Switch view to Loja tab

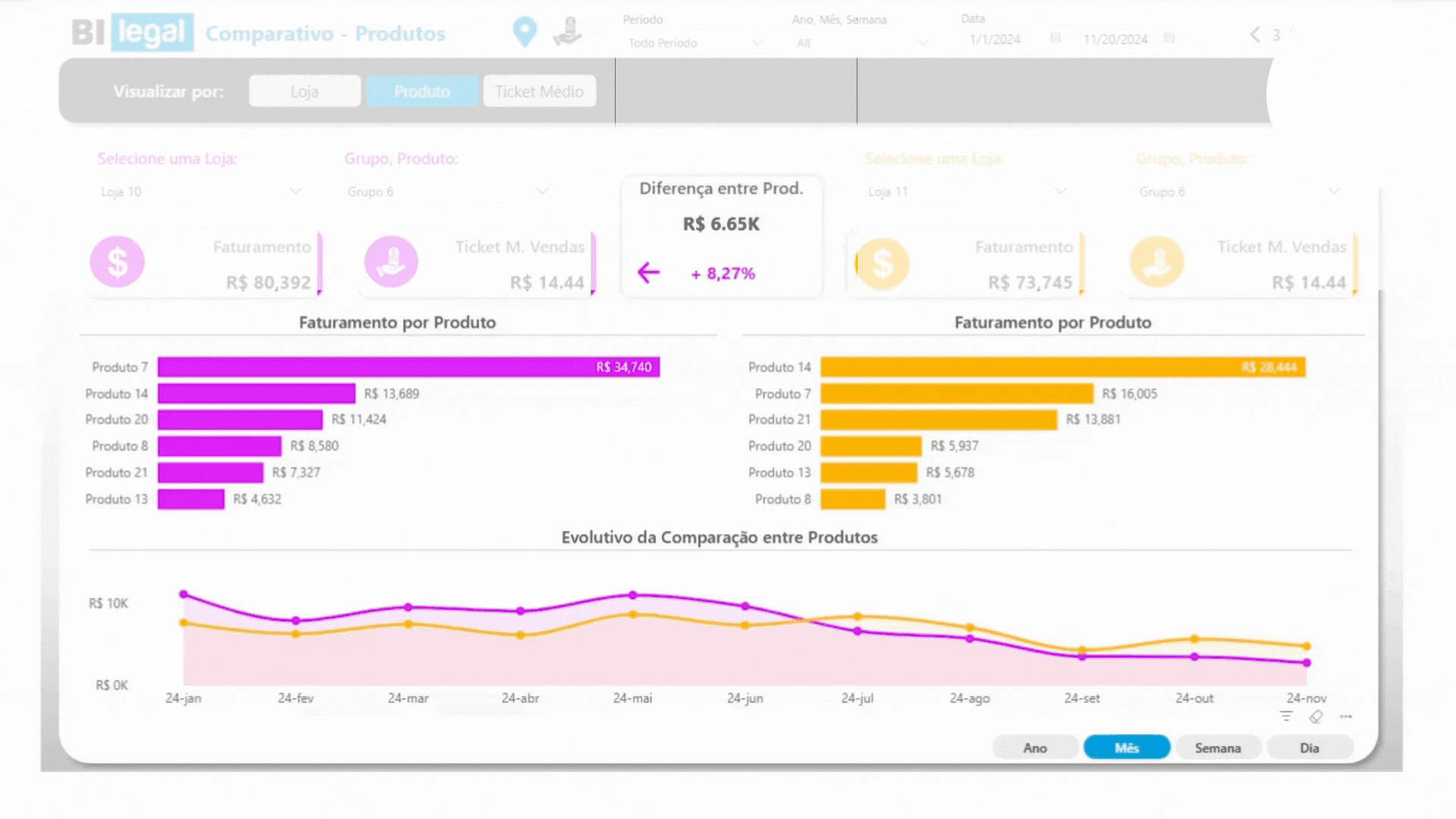(304, 92)
